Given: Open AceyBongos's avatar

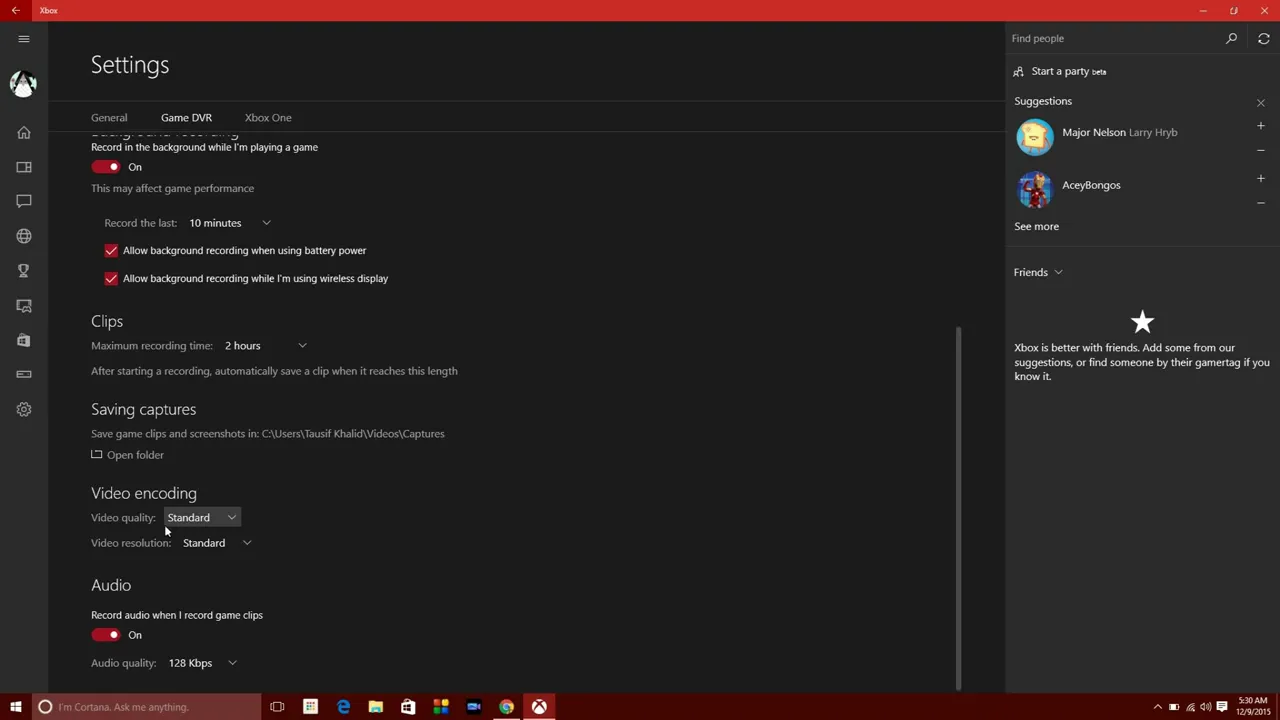Looking at the screenshot, I should pyautogui.click(x=1035, y=190).
